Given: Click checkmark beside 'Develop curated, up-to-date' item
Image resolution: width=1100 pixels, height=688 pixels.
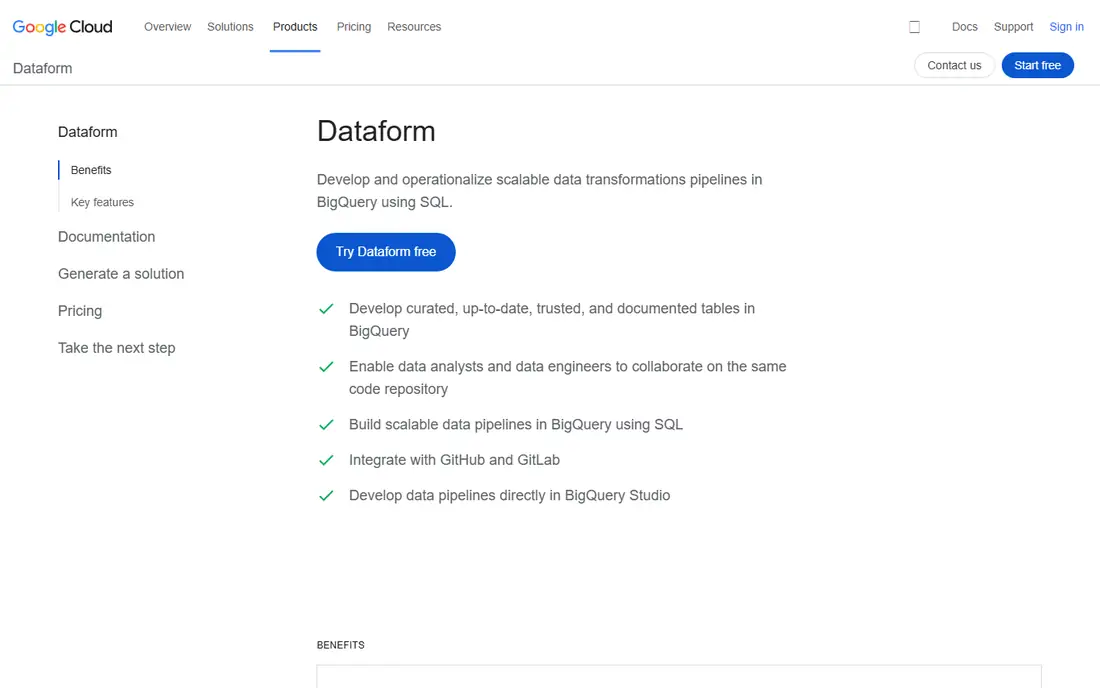Looking at the screenshot, I should [326, 309].
